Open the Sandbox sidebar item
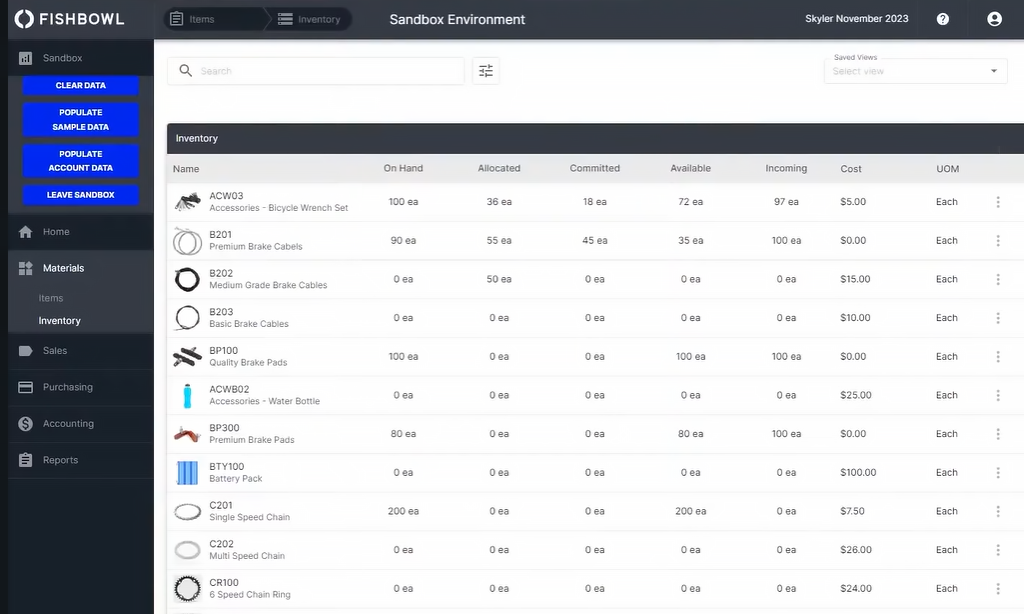This screenshot has height=614, width=1024. (80, 58)
